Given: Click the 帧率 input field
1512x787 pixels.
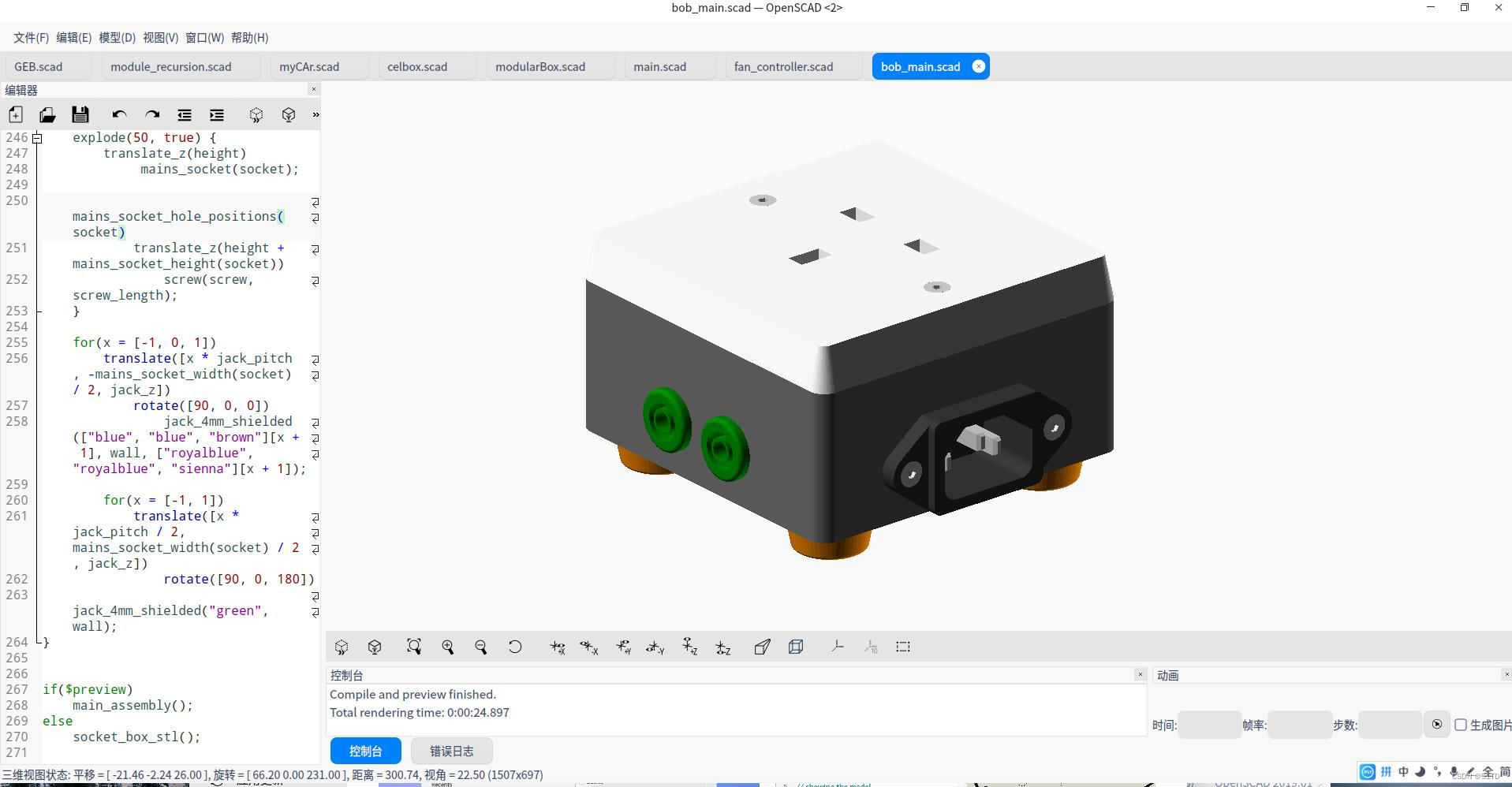Looking at the screenshot, I should click(1300, 725).
